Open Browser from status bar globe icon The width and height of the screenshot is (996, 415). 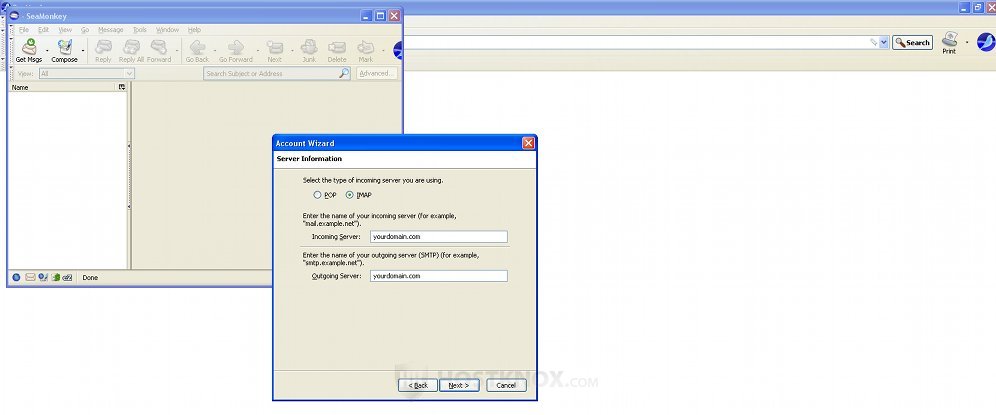point(17,277)
